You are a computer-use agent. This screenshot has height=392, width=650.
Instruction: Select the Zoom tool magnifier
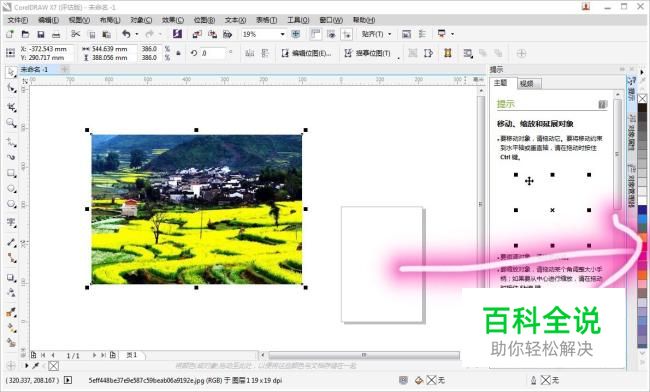point(11,123)
